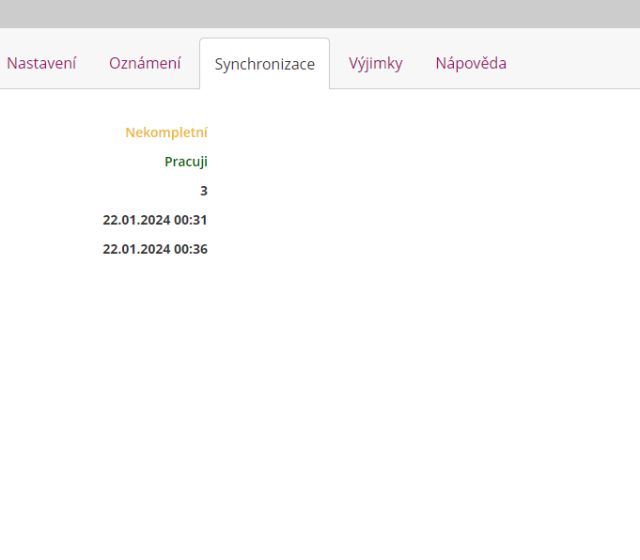Open the Nastavení tab

tap(41, 63)
